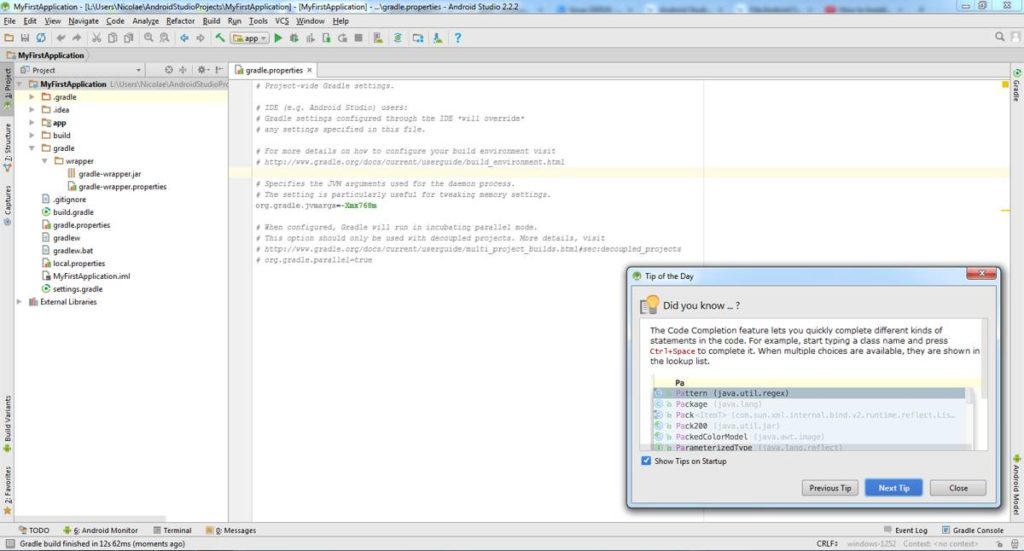The height and width of the screenshot is (551, 1024).
Task: Click the Cut scissors icon
Action: [96, 38]
